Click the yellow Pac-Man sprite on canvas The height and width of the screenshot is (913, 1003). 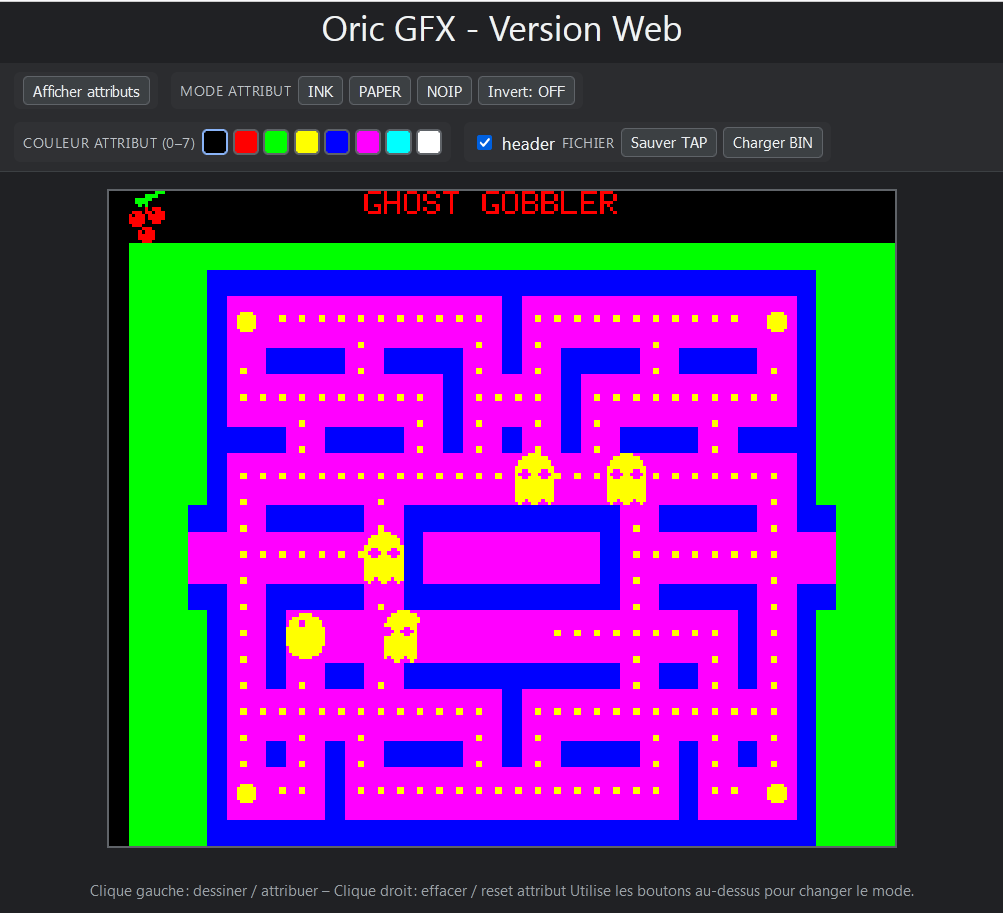click(306, 636)
